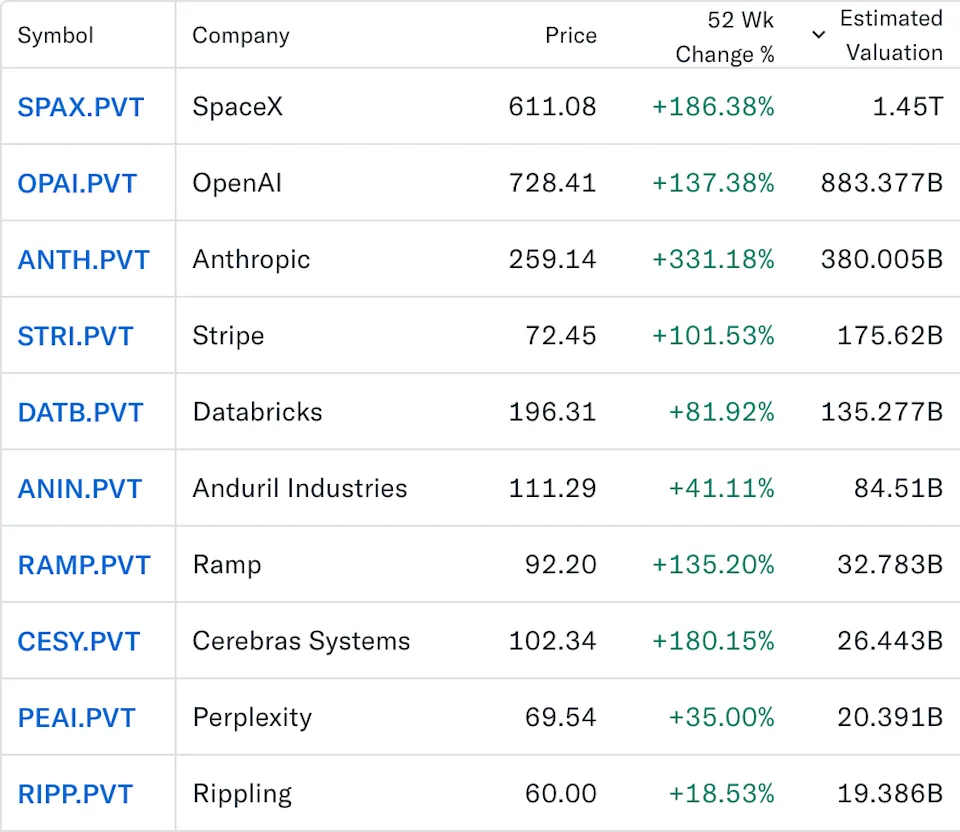The width and height of the screenshot is (960, 832).
Task: Click the Symbol column header
Action: (55, 36)
